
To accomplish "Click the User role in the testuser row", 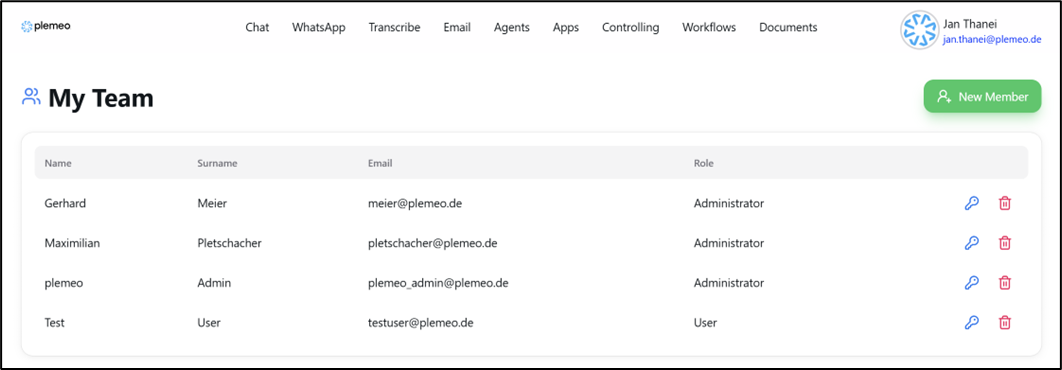I will [705, 323].
